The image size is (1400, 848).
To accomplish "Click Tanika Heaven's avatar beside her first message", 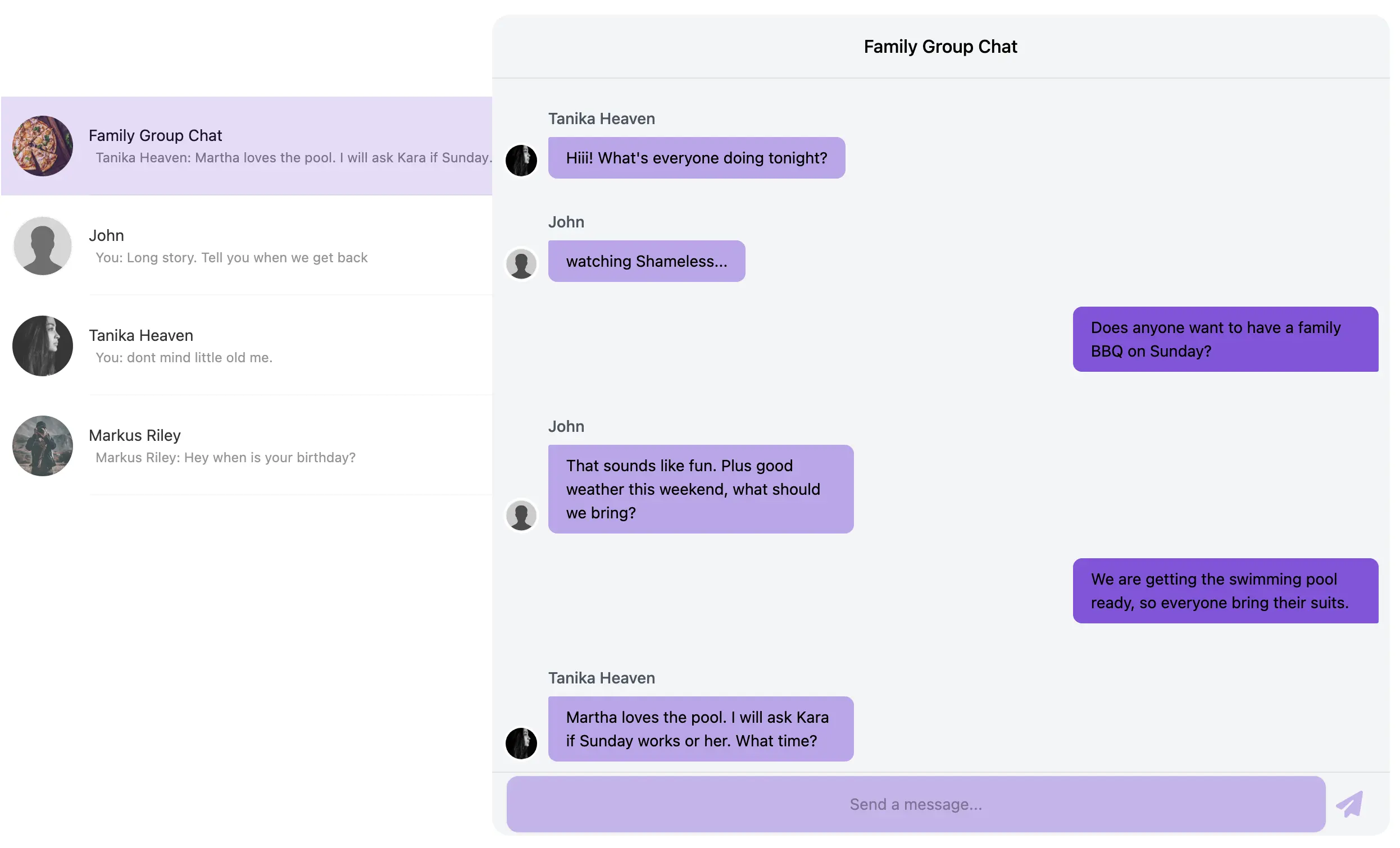I will coord(520,161).
